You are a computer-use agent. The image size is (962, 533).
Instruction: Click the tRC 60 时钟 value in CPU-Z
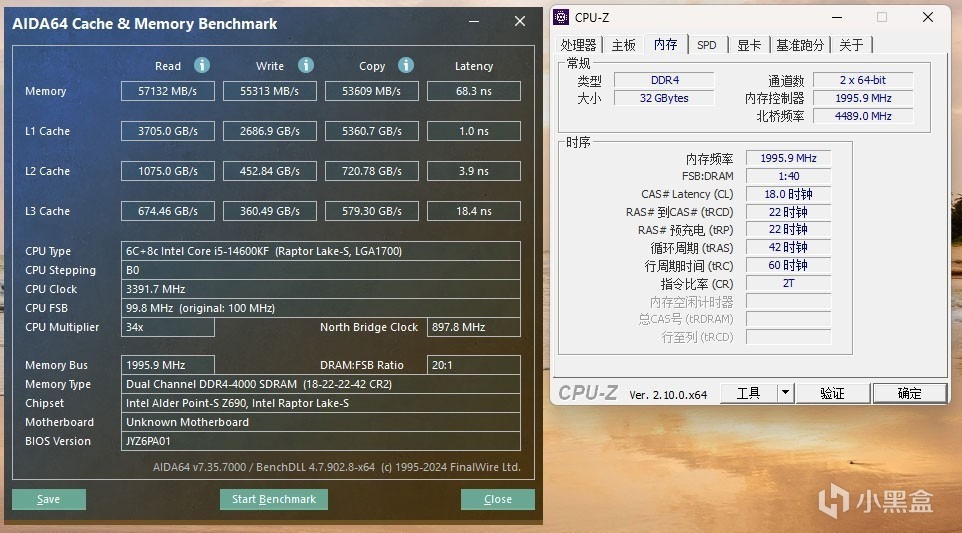point(788,265)
